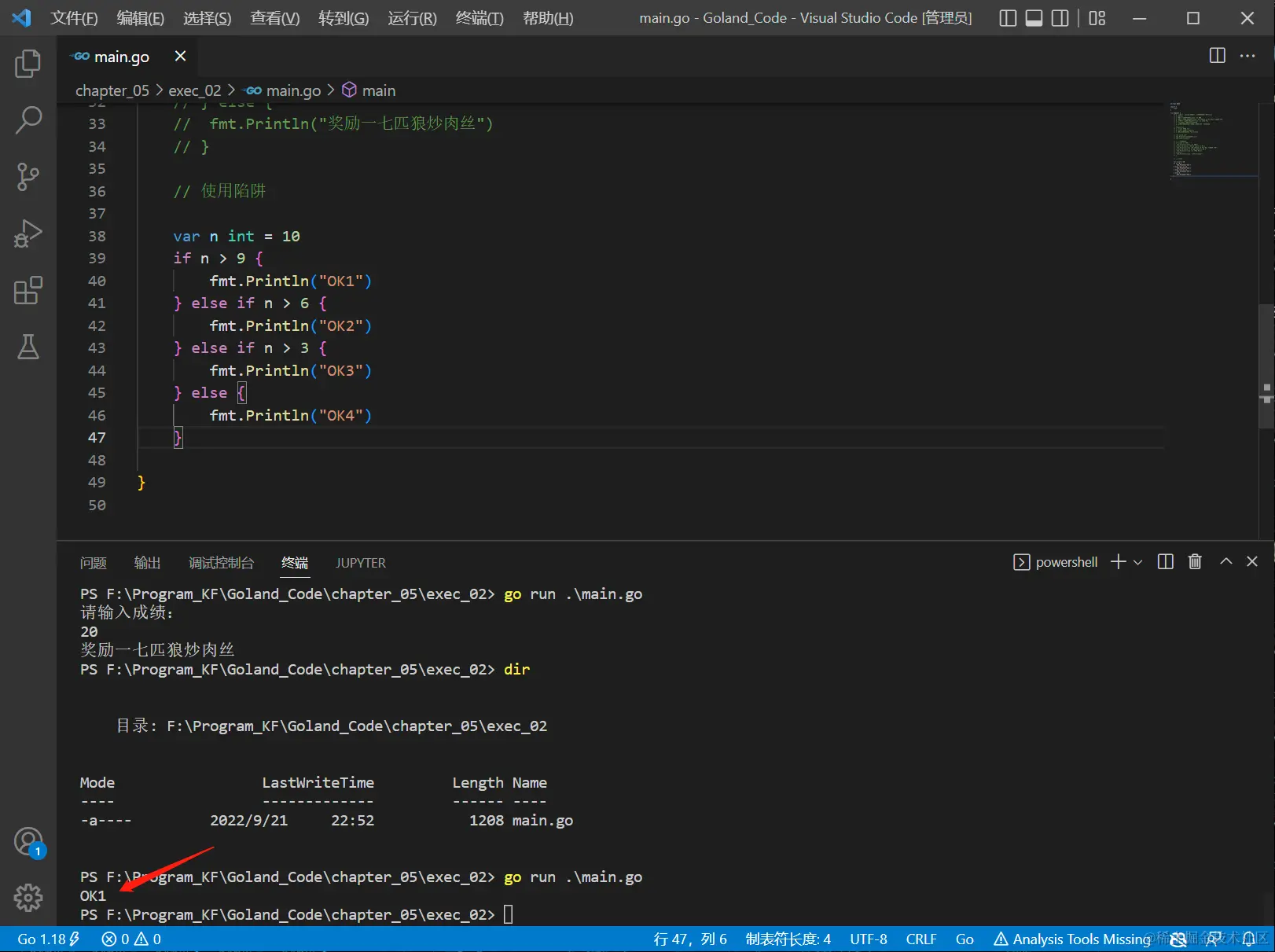
Task: Click code line fmt.Println("OK4")
Action: 290,415
